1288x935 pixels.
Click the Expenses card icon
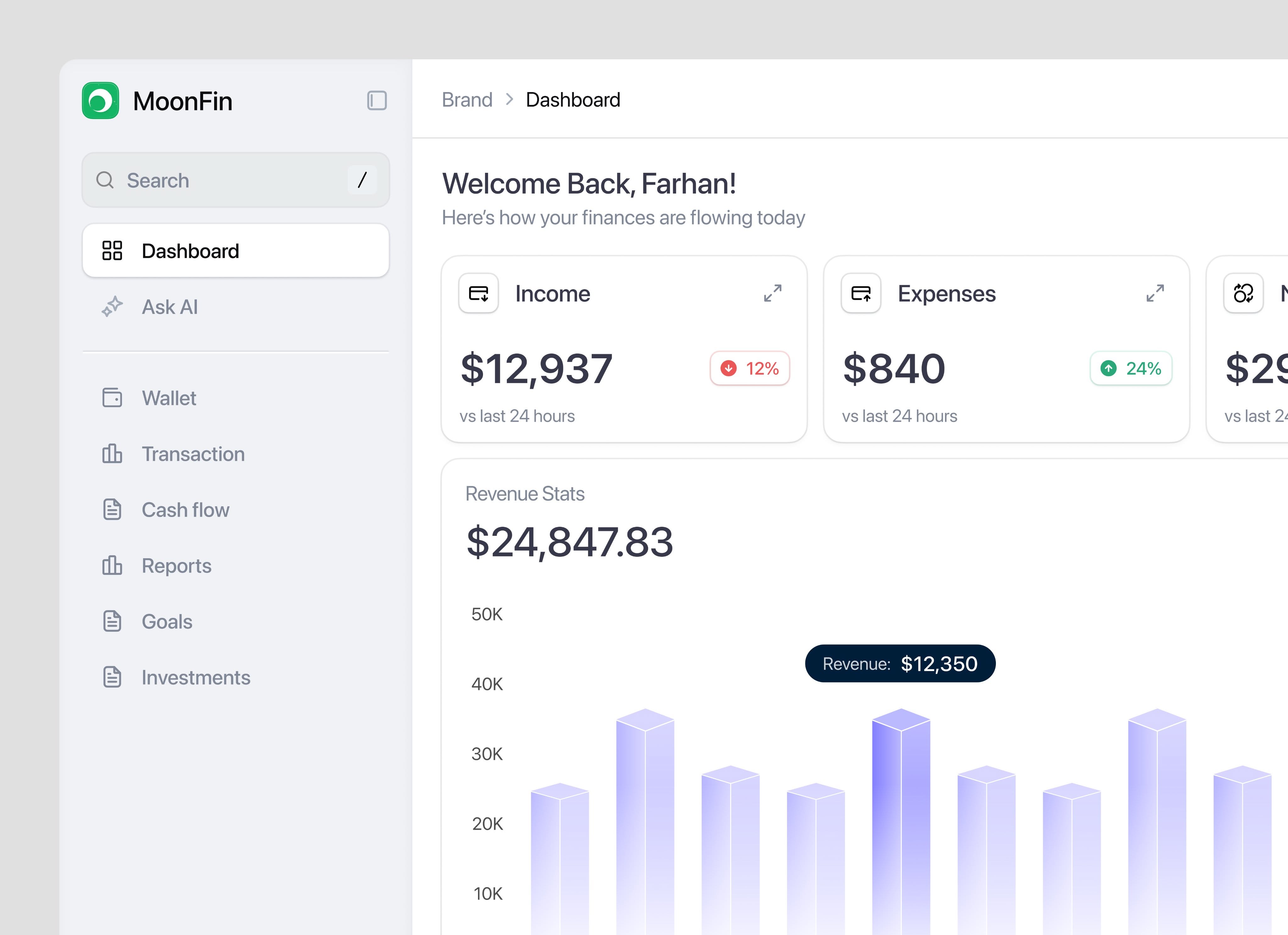[x=860, y=293]
